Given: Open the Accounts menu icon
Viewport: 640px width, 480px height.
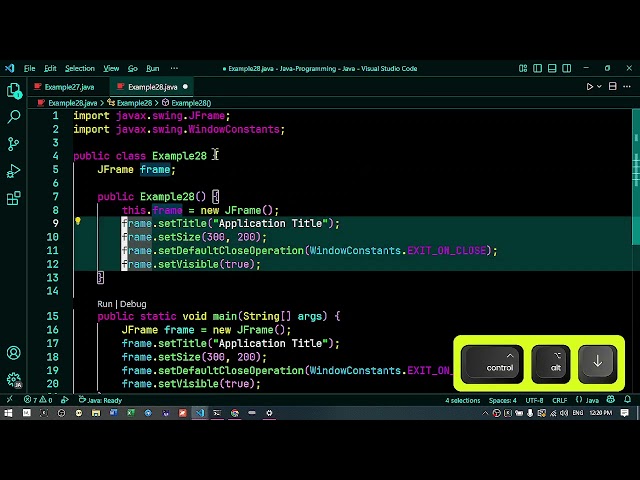Looking at the screenshot, I should pyautogui.click(x=13, y=353).
